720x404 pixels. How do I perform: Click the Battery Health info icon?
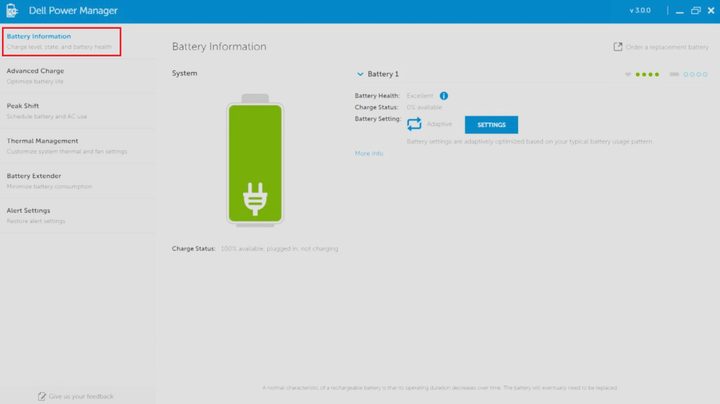pyautogui.click(x=444, y=95)
